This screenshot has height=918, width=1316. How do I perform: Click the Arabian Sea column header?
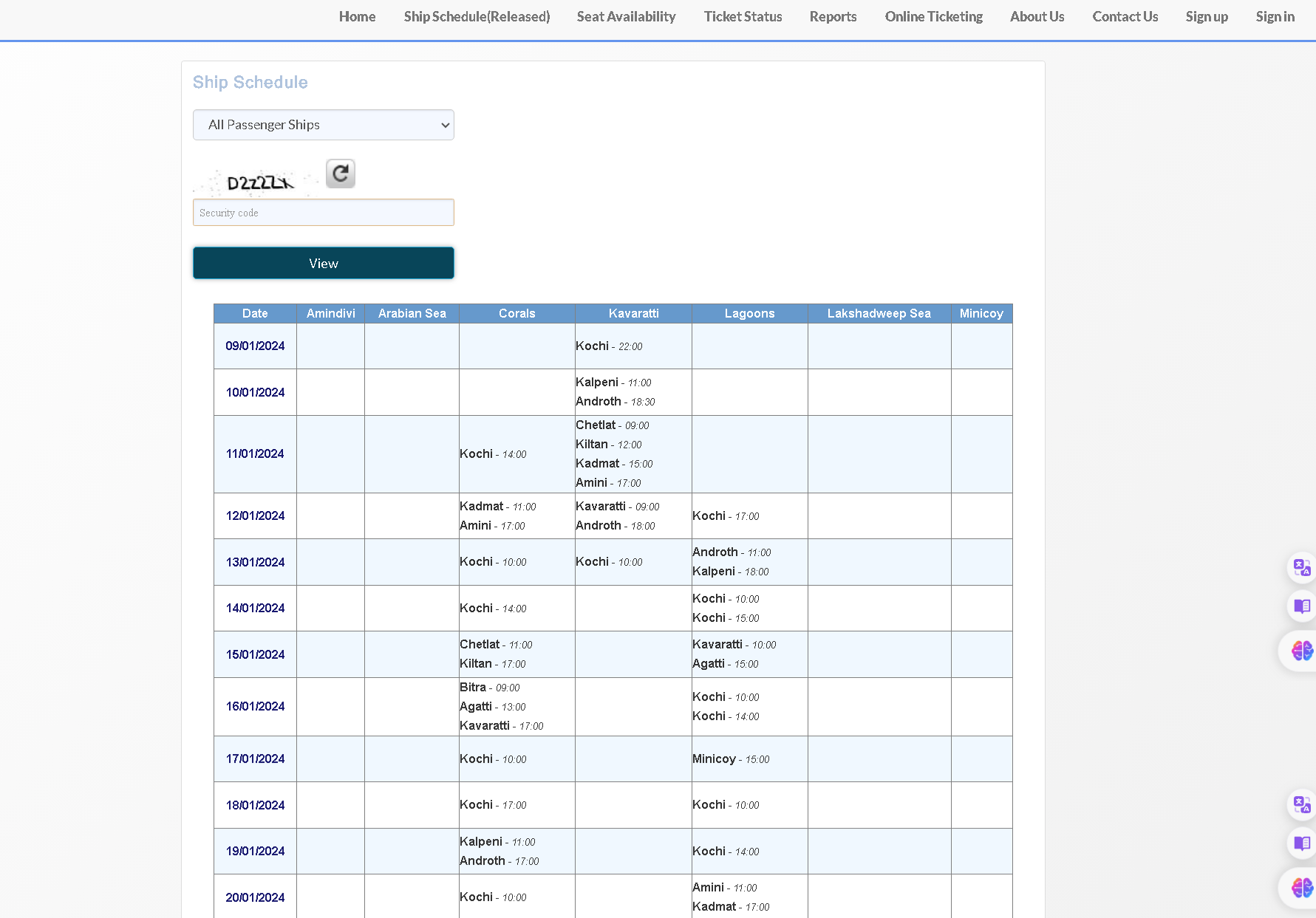pyautogui.click(x=412, y=313)
